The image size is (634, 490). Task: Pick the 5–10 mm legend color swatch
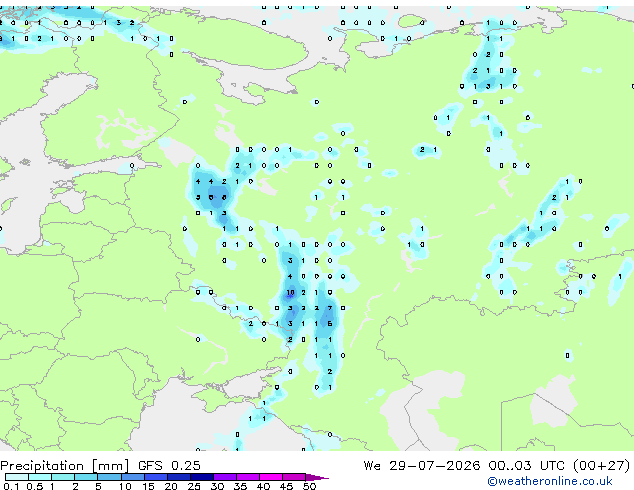click(x=109, y=477)
